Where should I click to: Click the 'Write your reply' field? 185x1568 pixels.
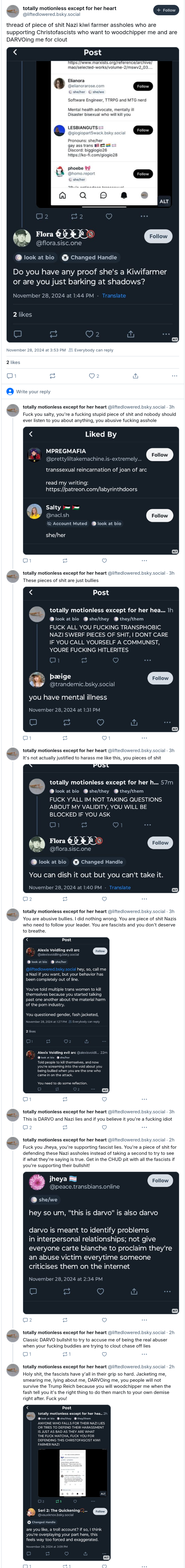point(91,391)
